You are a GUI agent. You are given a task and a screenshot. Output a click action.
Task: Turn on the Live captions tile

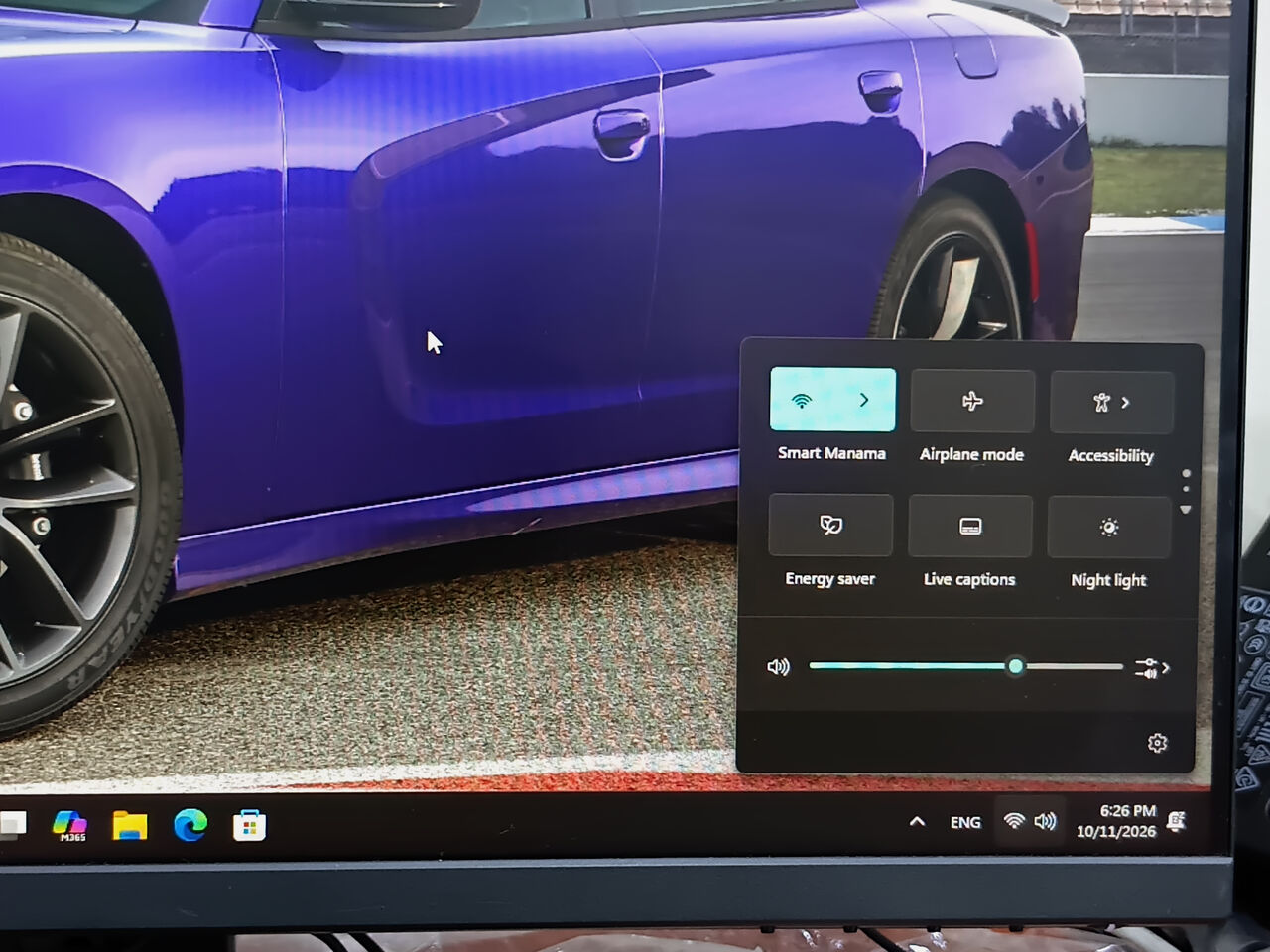[x=970, y=526]
